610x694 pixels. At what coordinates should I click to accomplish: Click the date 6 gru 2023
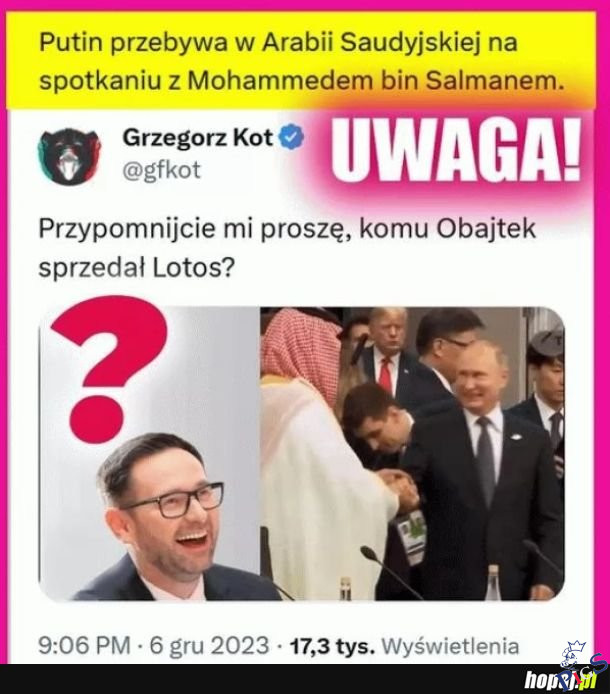209,646
